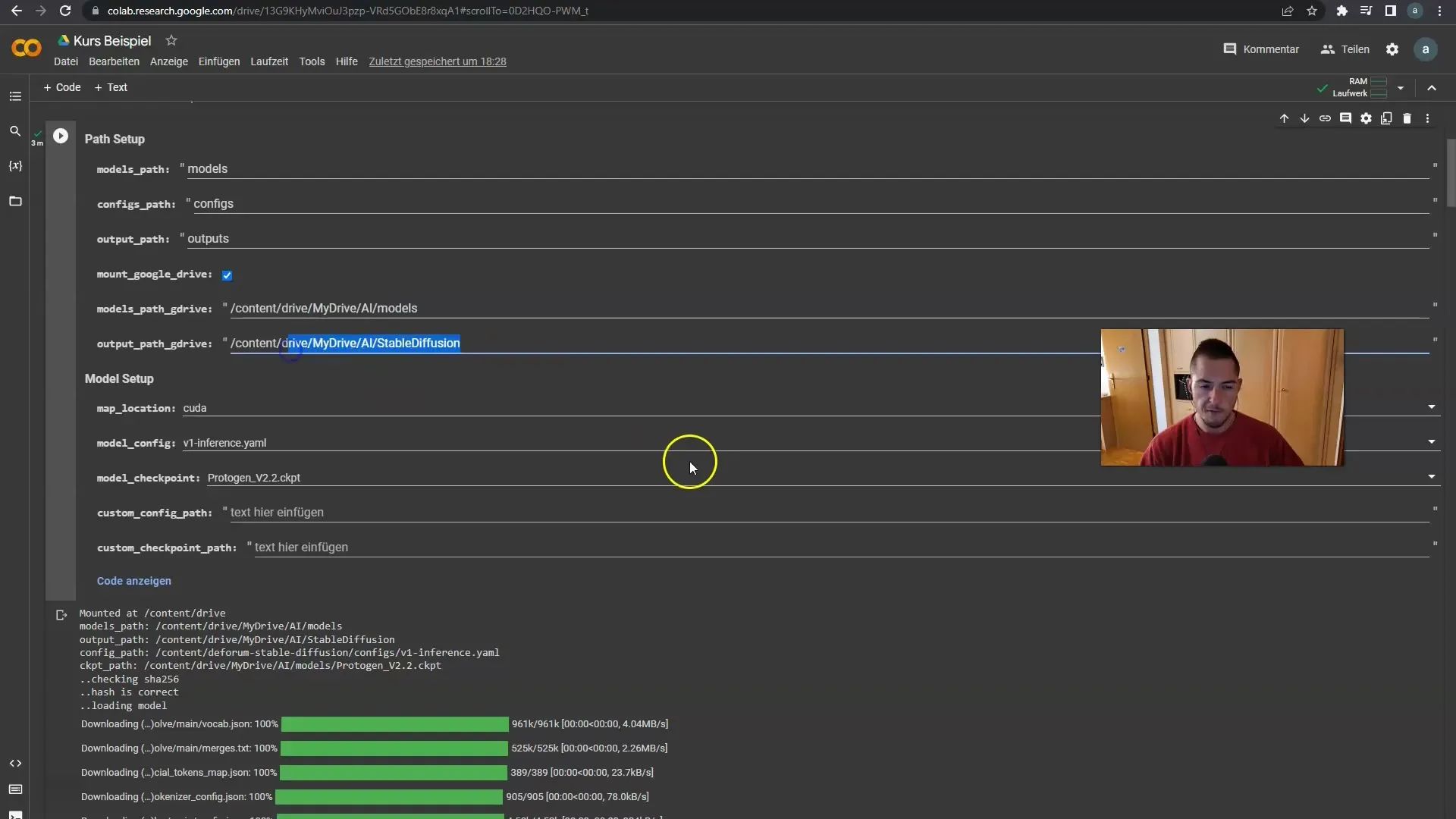1456x819 pixels.
Task: Click okenizer_config.json download progress bar
Action: tap(389, 797)
